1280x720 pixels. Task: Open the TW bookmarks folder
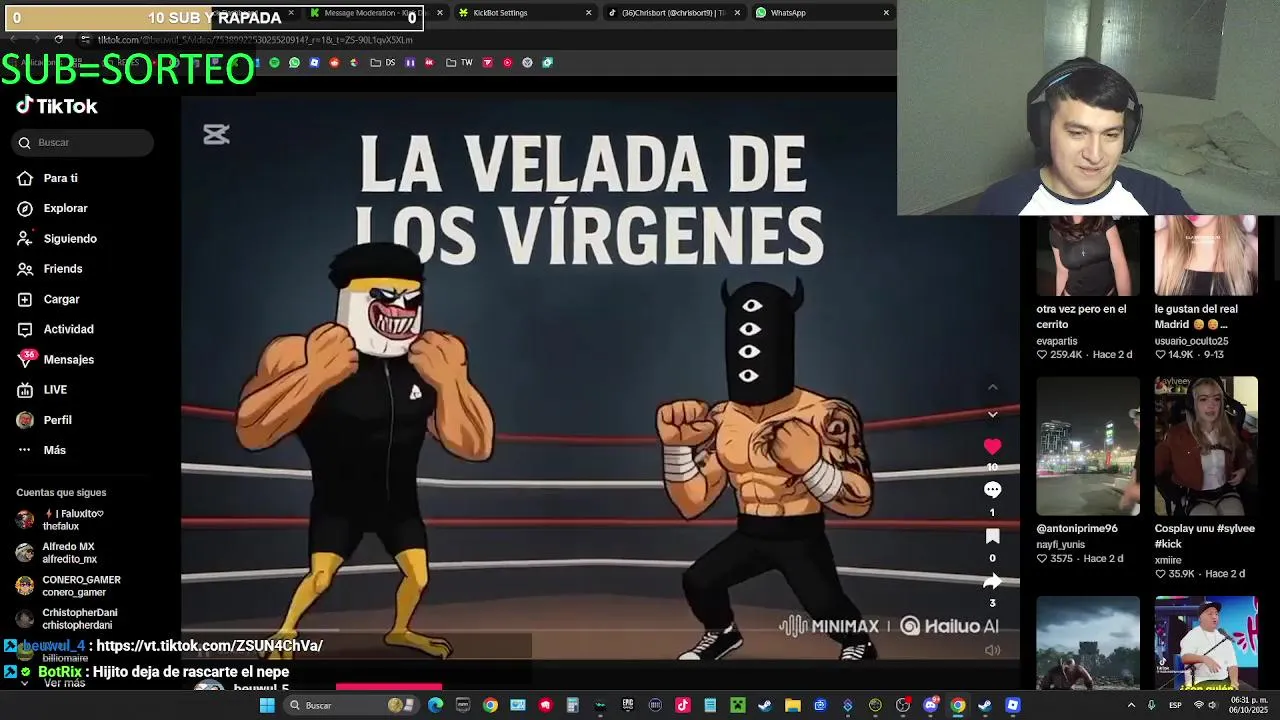(459, 62)
